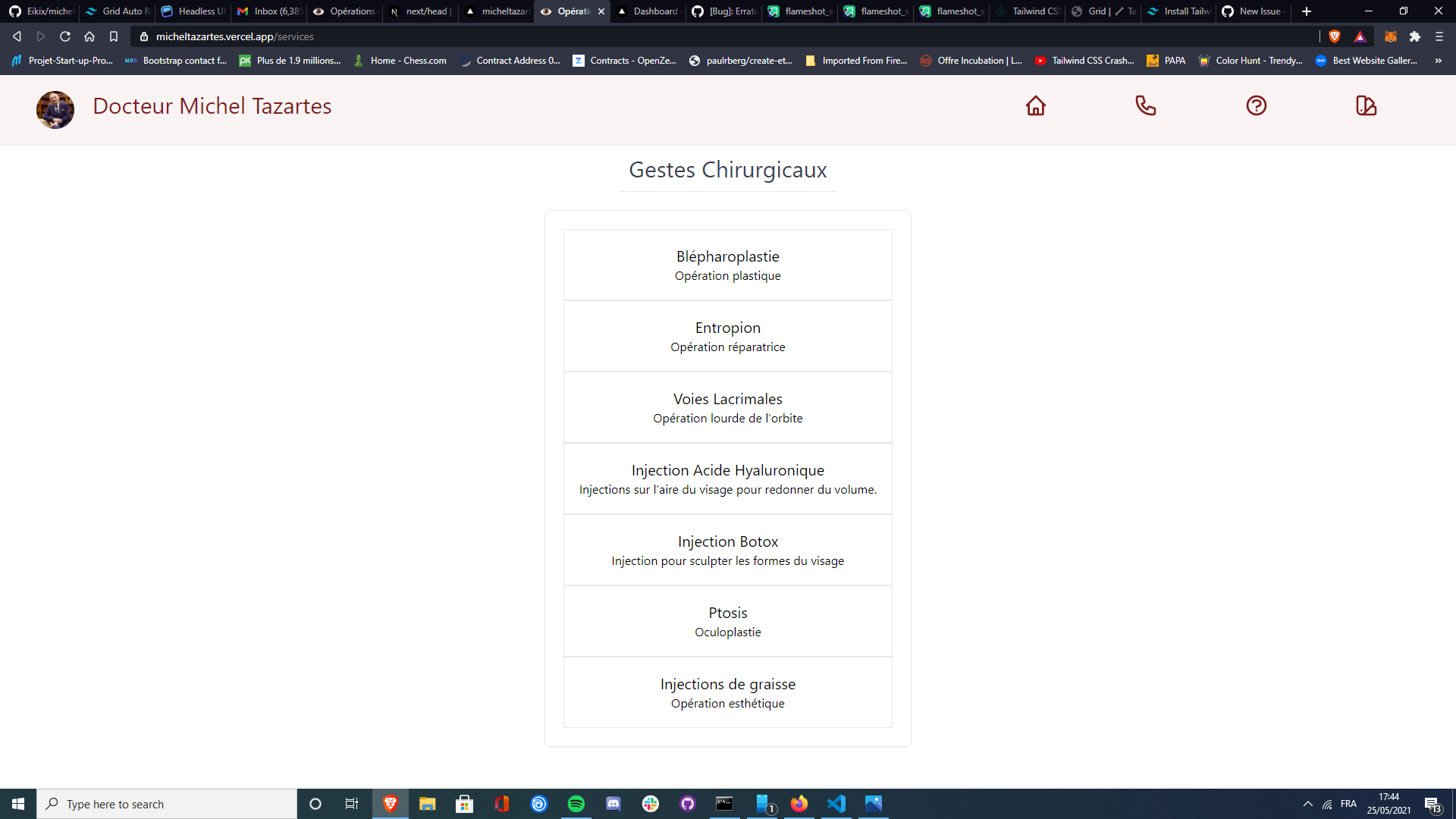Open Visual Studio Code from the taskbar
The image size is (1456, 819).
(836, 804)
